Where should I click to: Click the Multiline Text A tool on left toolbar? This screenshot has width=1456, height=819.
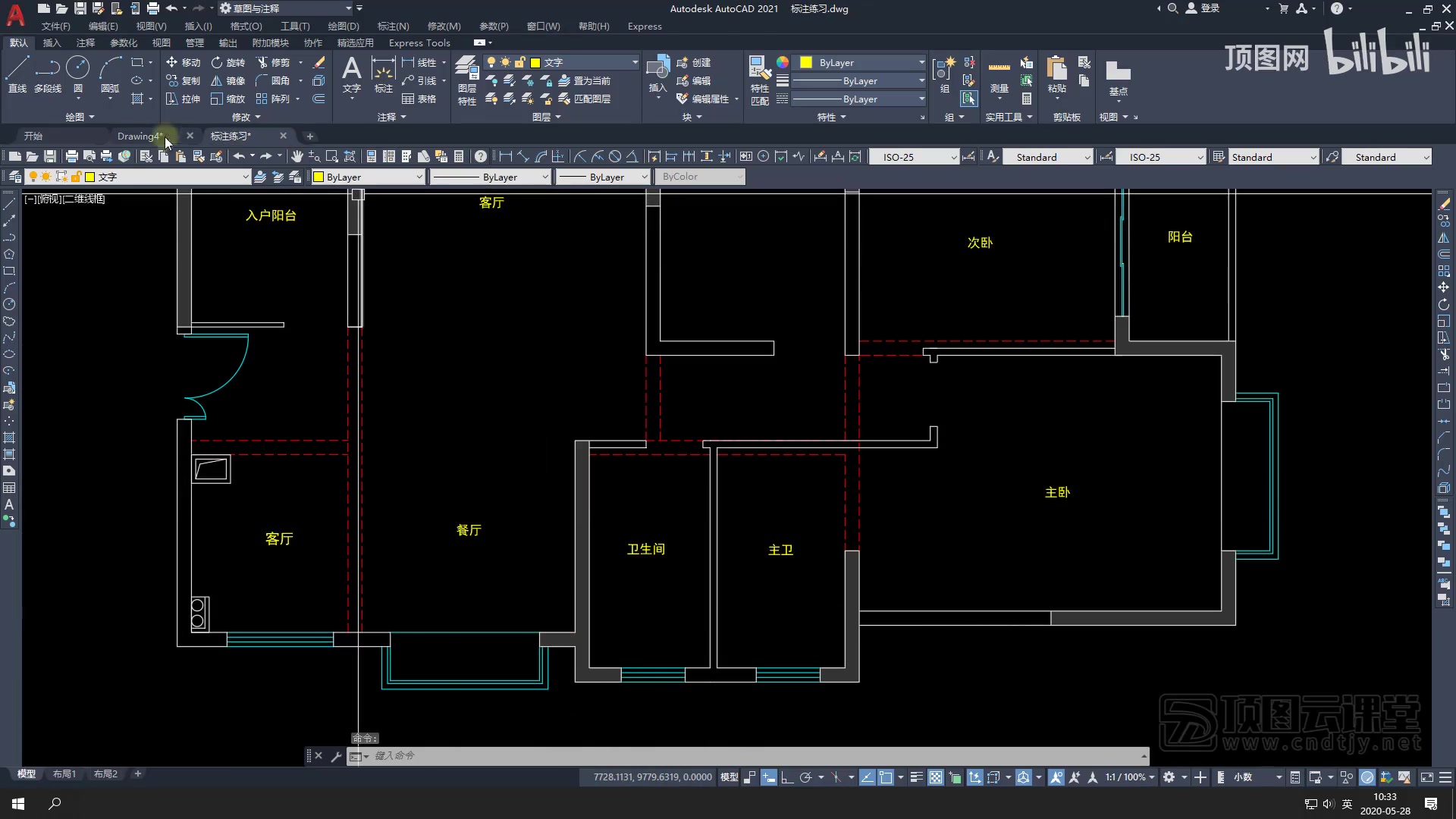[9, 505]
